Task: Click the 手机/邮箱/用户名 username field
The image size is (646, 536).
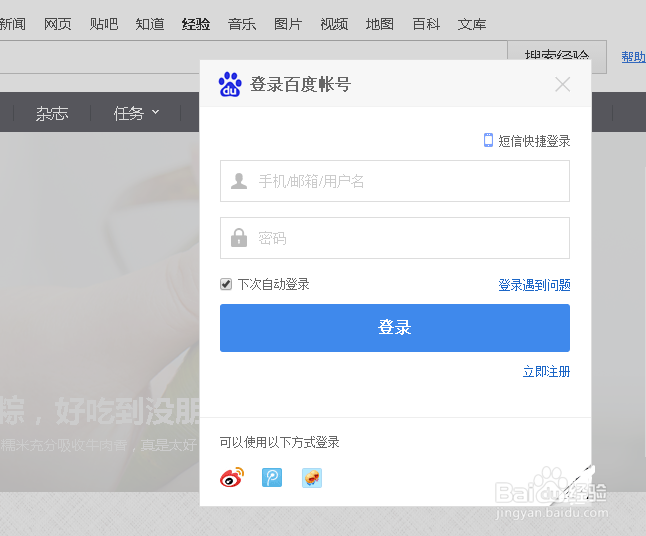Action: (395, 181)
